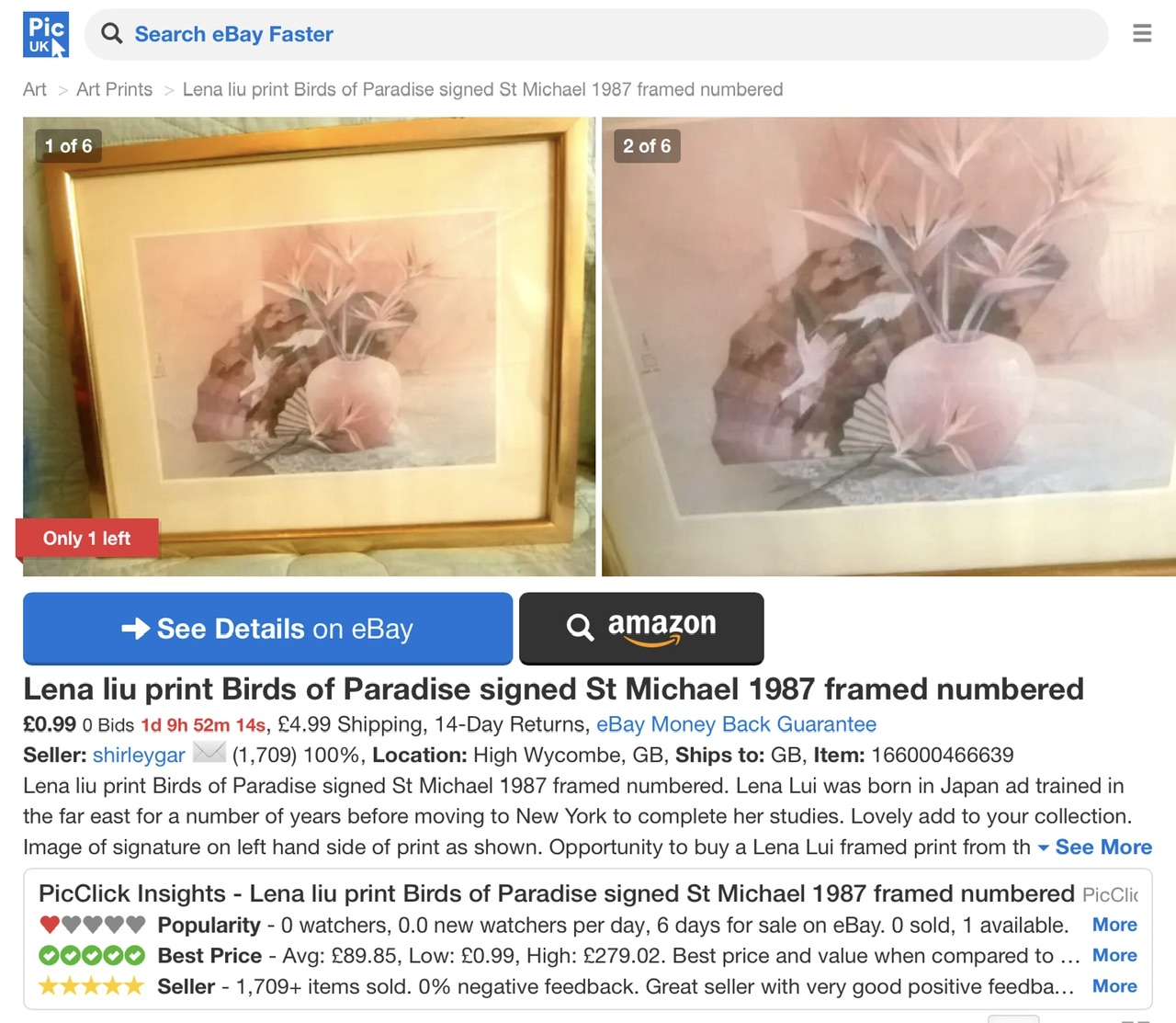Click the PicClick UK logo

[46, 35]
